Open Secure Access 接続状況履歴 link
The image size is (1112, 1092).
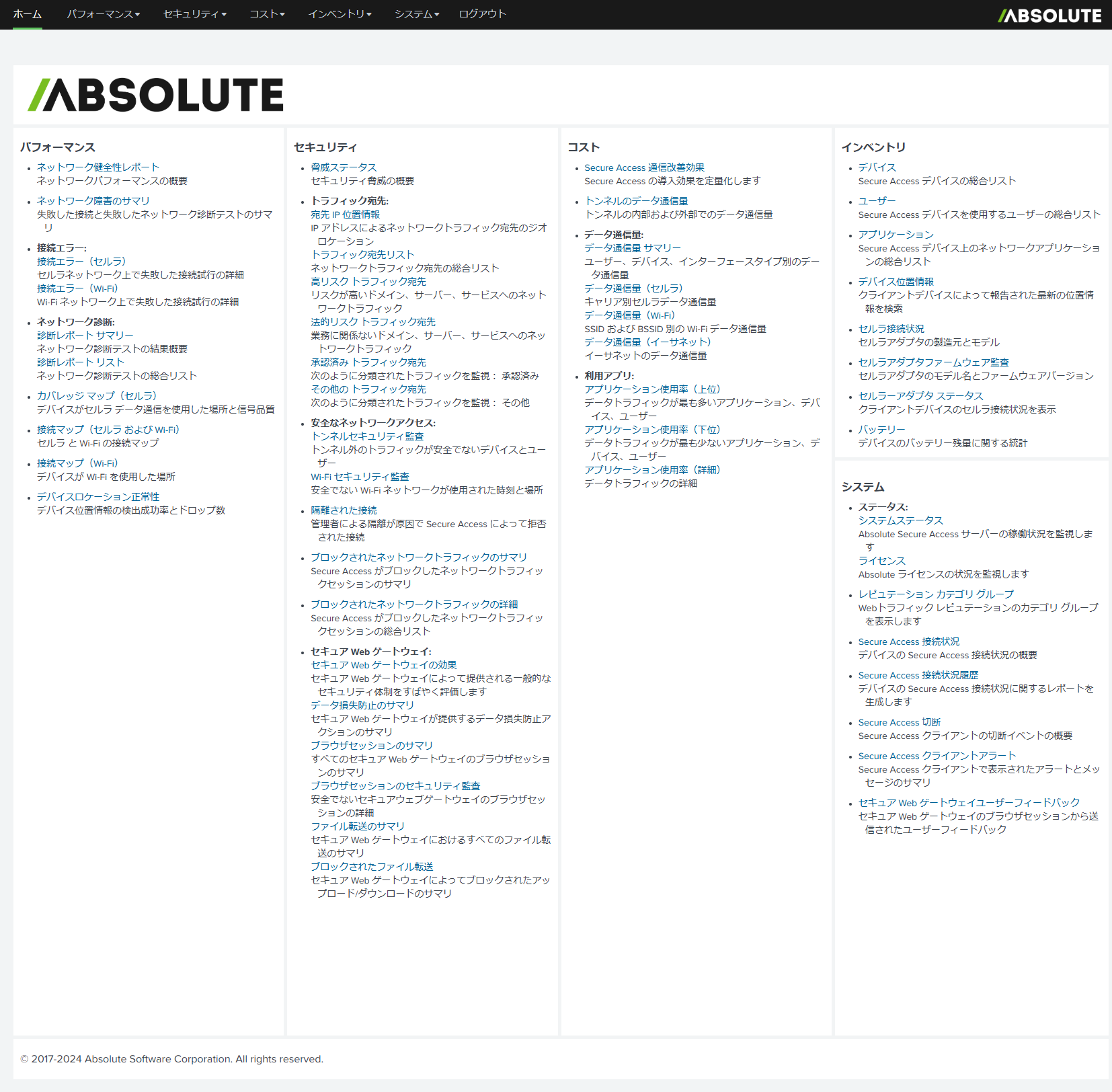(918, 675)
